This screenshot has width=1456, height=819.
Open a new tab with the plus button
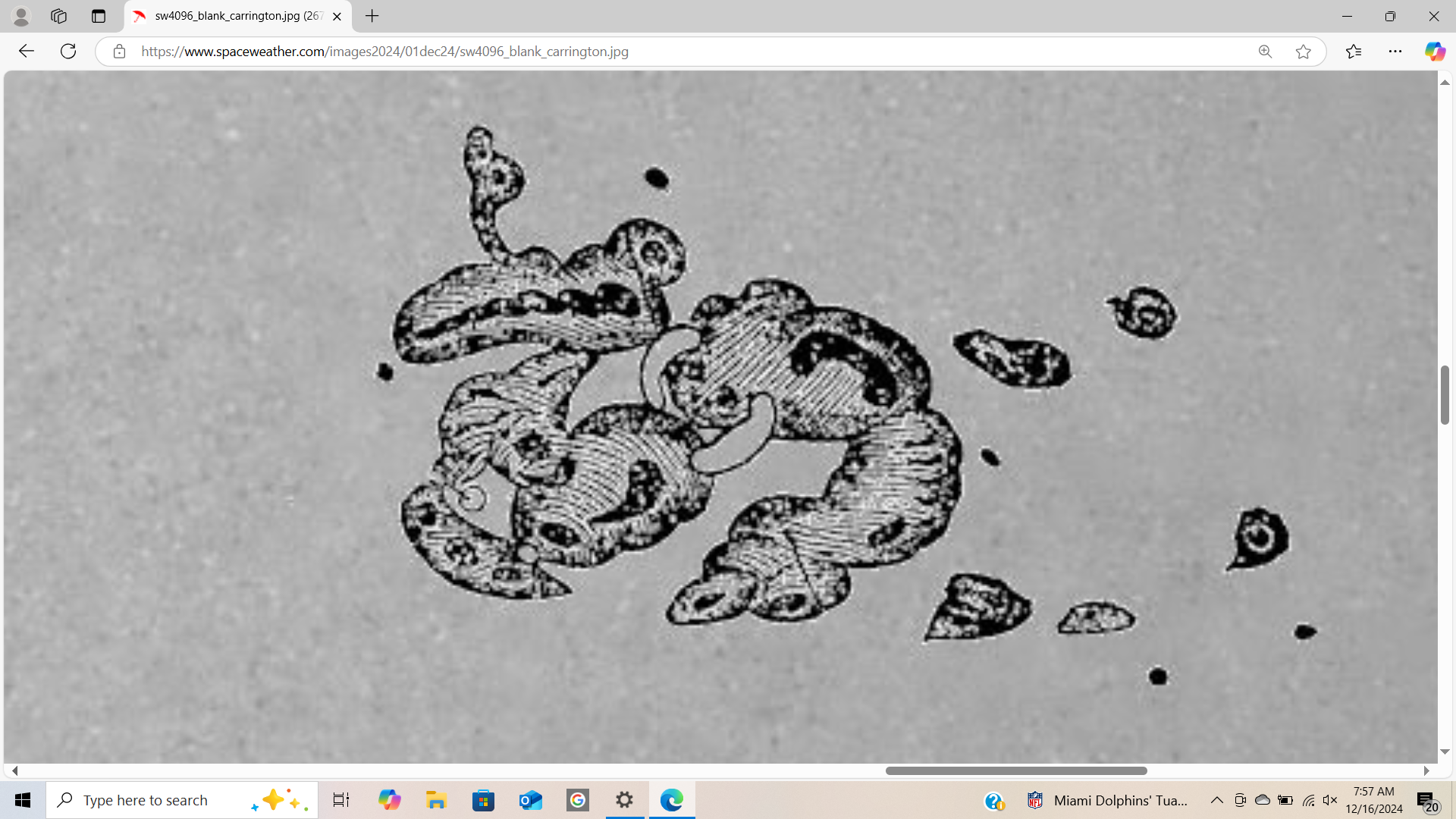[372, 16]
